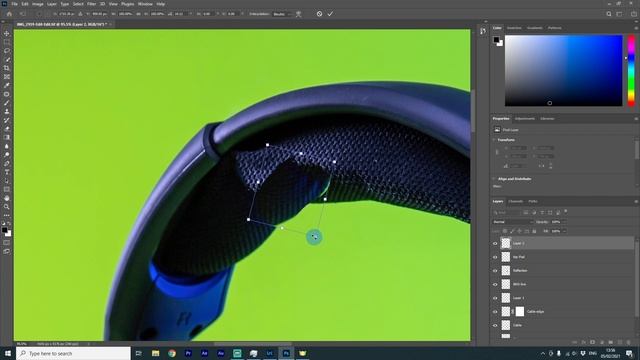Click the delete layer trash icon
This screenshot has height=360, width=640.
point(629,342)
